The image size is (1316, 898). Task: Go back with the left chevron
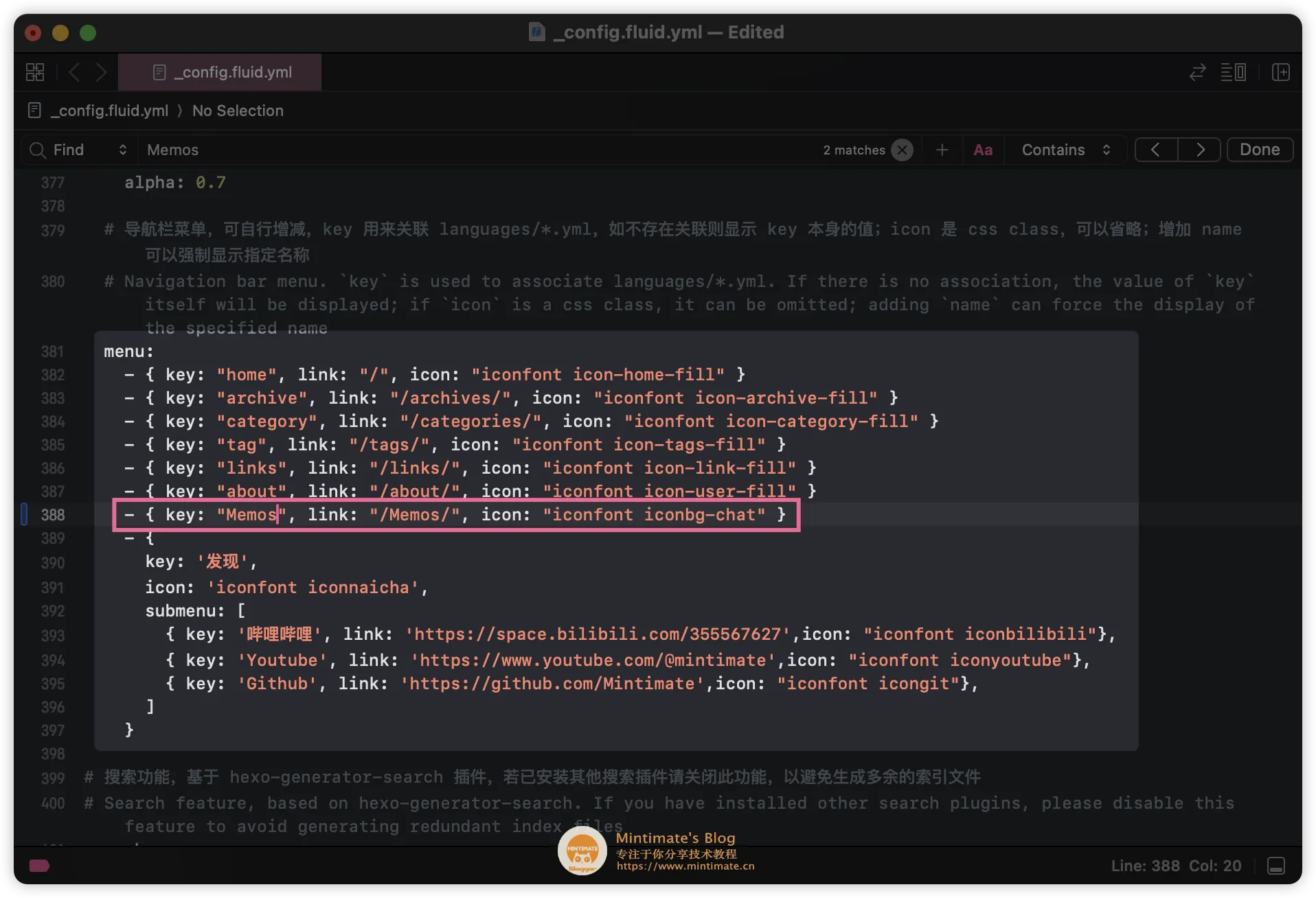[75, 72]
